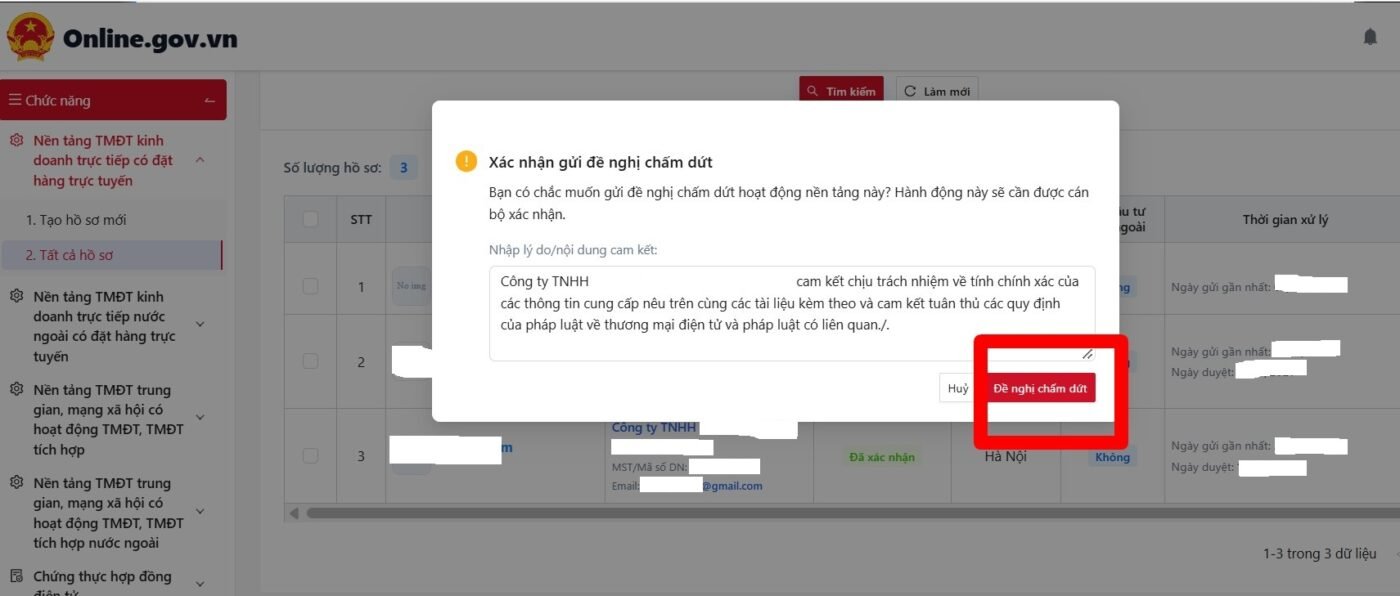Click the dialog title "Xác nhận gửi đề nghị chấm dứt"
1400x596 pixels.
tap(600, 162)
